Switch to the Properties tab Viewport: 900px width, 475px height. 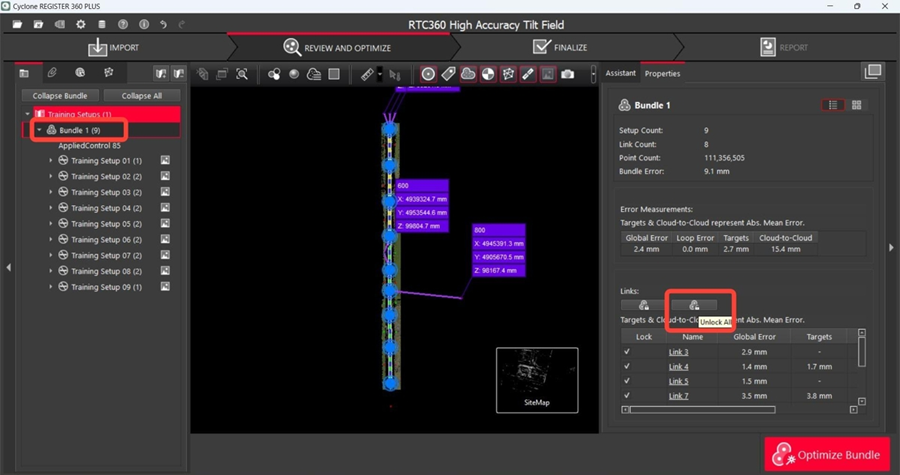tap(661, 73)
